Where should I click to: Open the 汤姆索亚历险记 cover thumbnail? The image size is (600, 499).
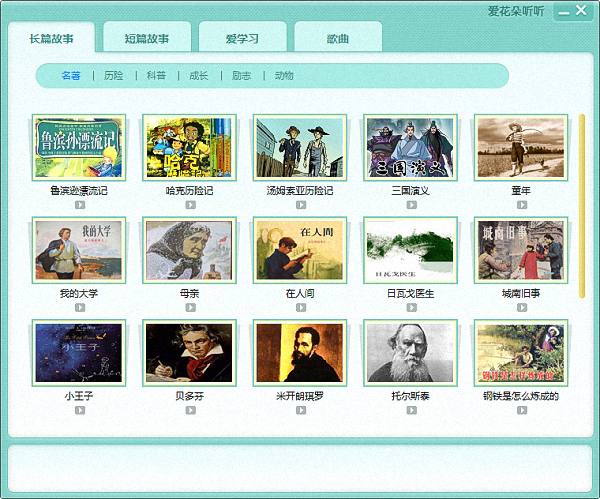[300, 147]
